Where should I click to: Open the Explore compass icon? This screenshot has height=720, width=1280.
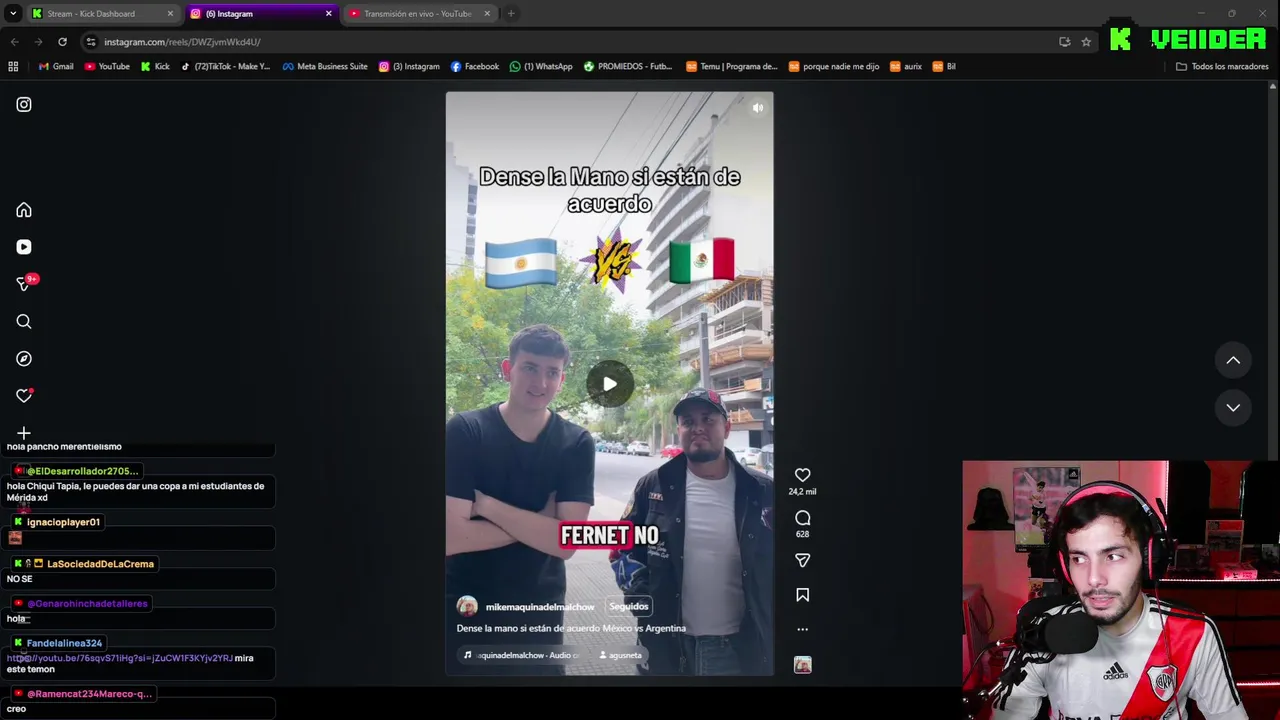[24, 358]
